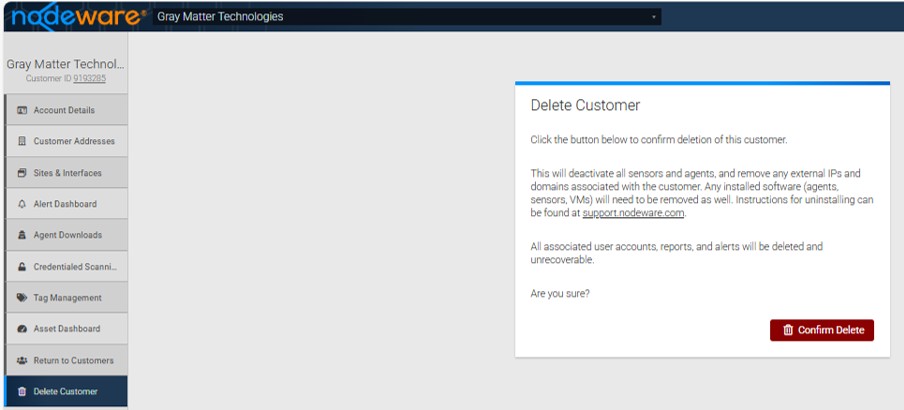This screenshot has height=410, width=904.
Task: Click the Confirm Delete button
Action: 822,330
